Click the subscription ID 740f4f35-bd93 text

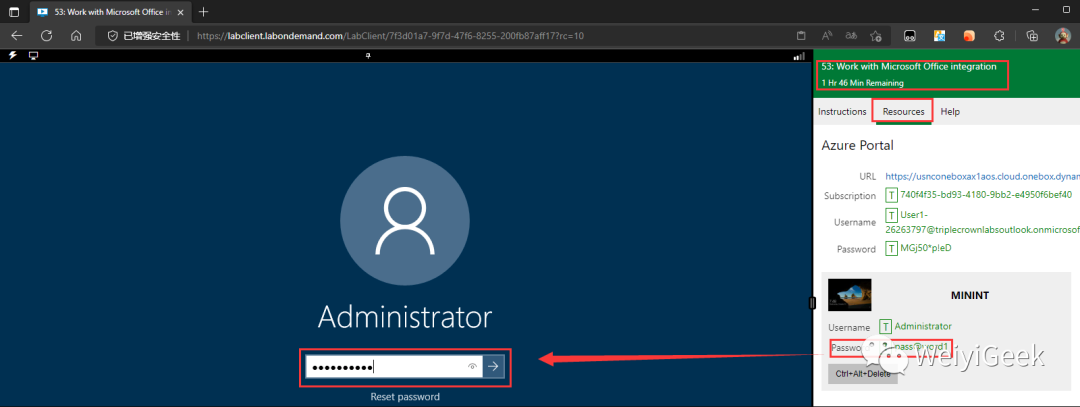pos(986,195)
